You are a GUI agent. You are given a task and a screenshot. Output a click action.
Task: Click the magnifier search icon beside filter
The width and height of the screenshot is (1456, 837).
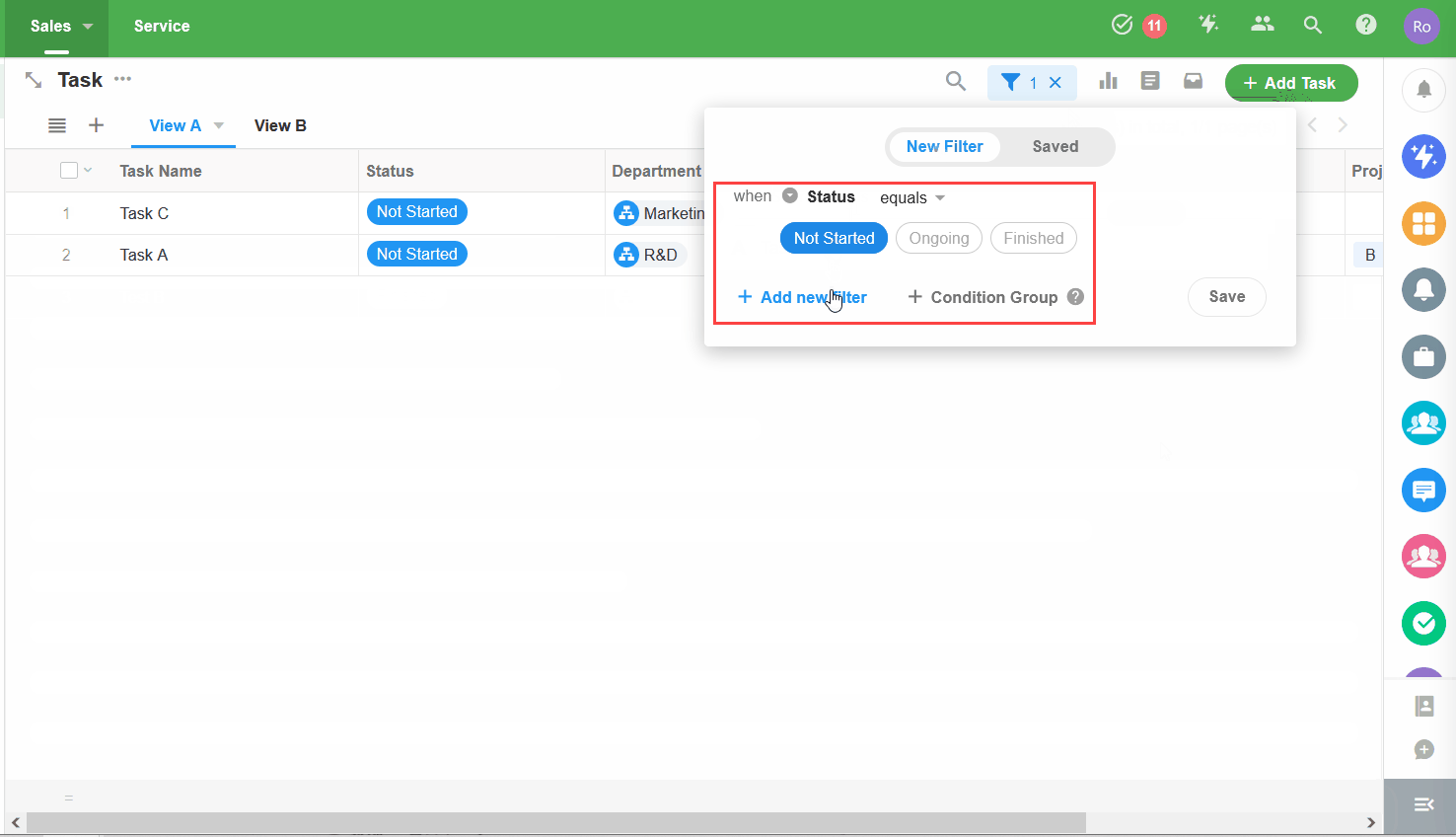955,81
